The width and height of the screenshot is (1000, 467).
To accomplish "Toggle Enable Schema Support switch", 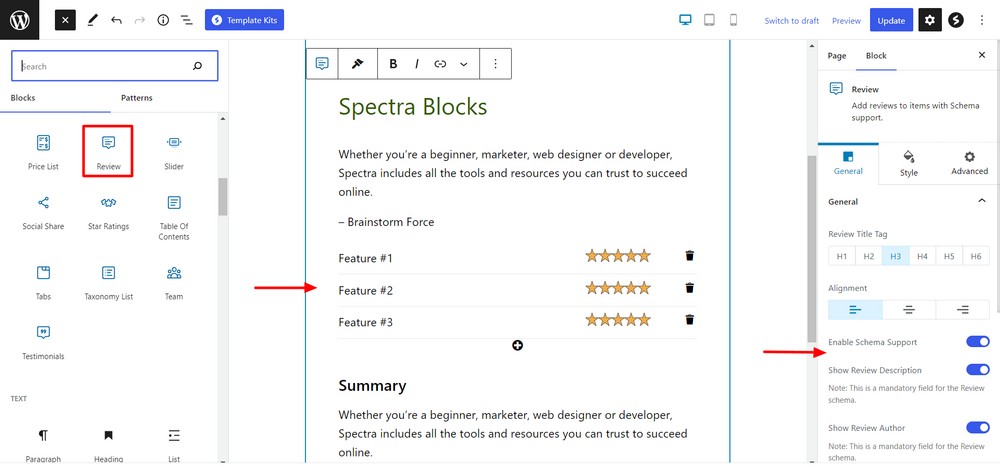I will click(978, 342).
